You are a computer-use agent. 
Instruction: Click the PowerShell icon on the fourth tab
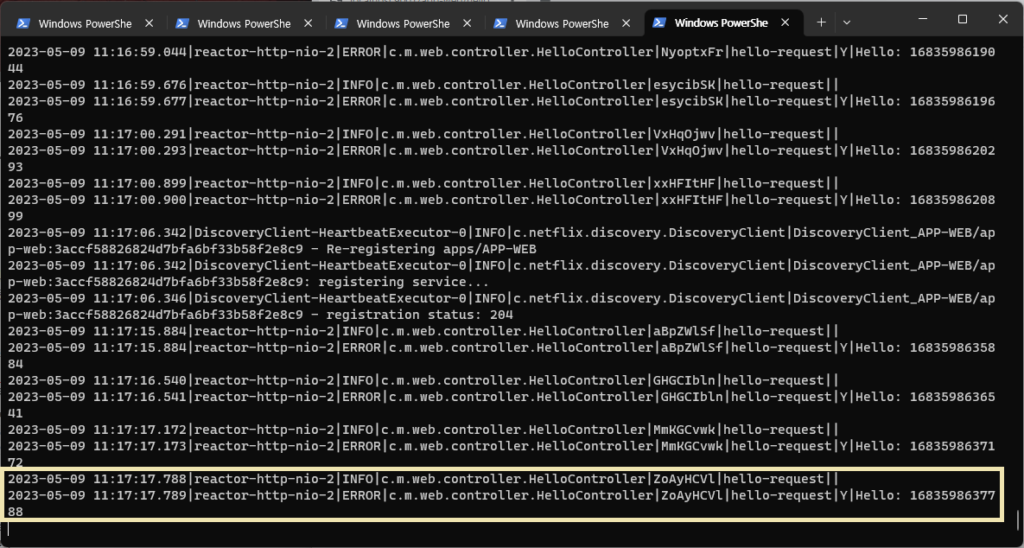pos(500,23)
